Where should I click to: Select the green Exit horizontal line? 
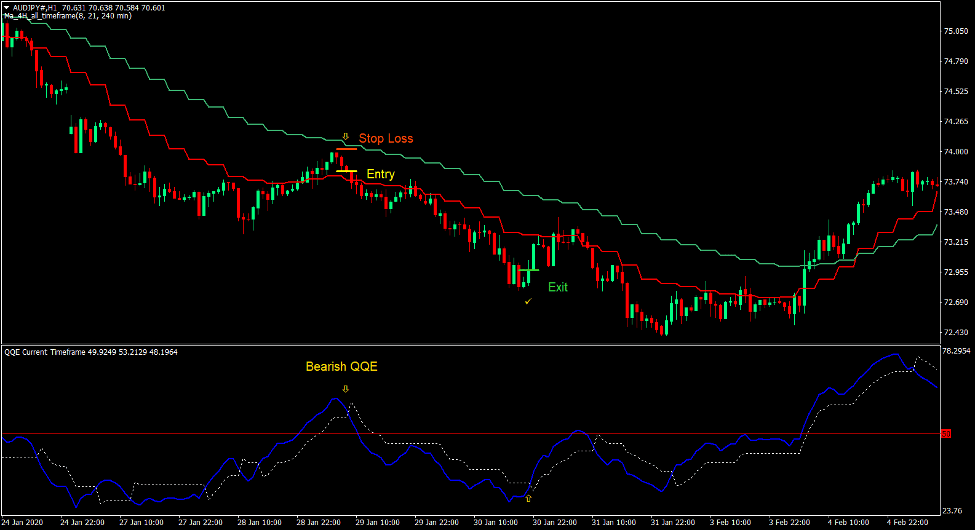528,270
